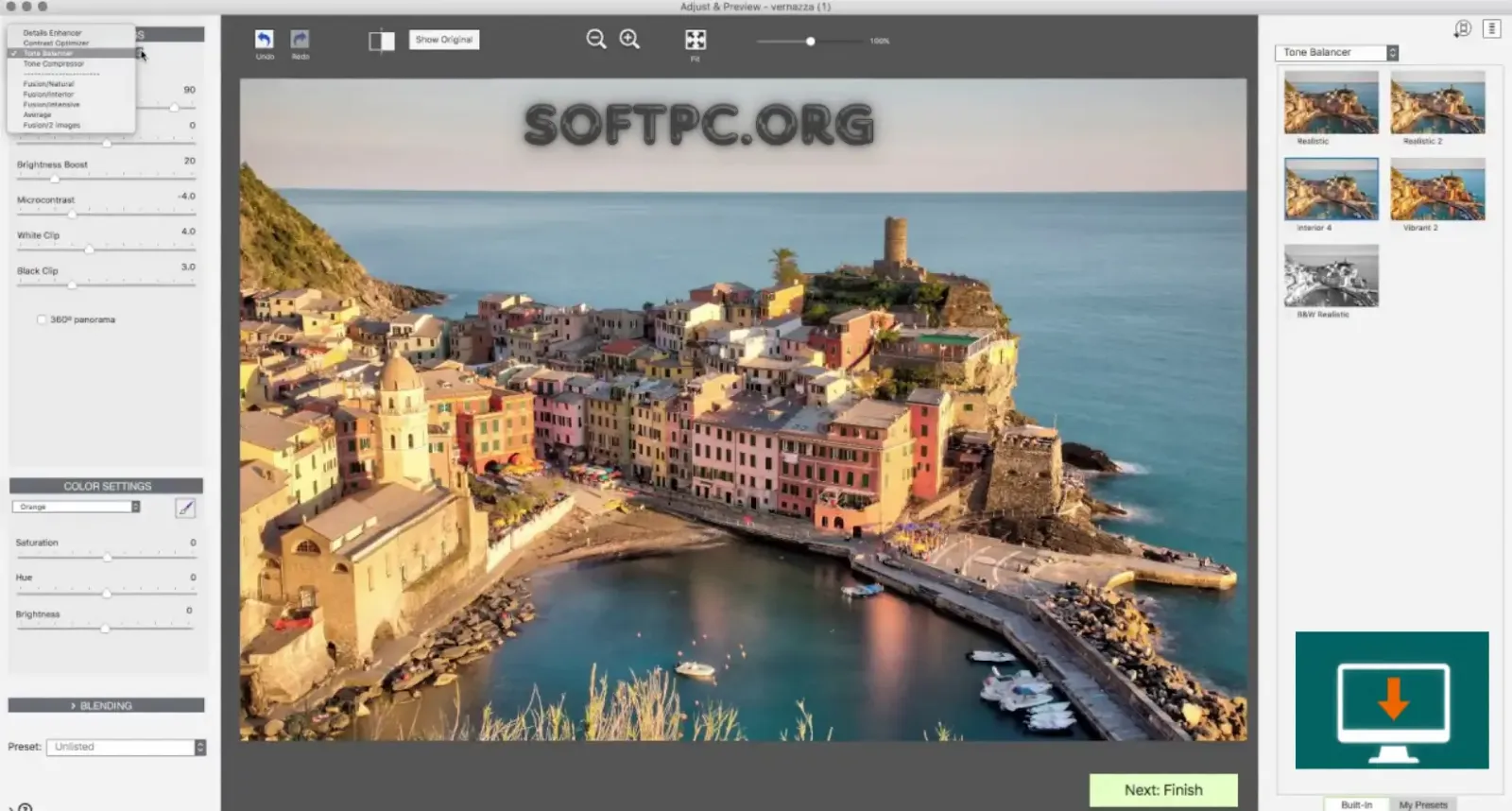Toggle the split-view comparison icon
Screen dimensions: 1512x811
click(x=382, y=41)
